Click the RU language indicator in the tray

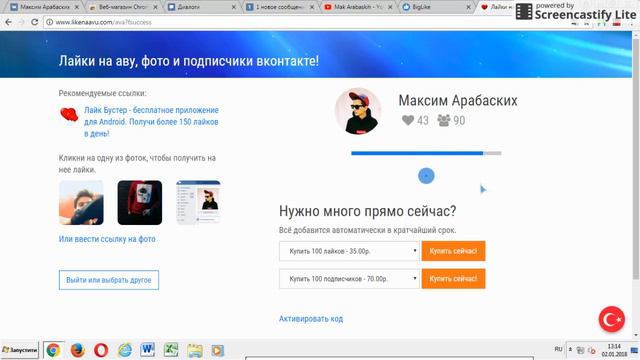[x=558, y=349]
